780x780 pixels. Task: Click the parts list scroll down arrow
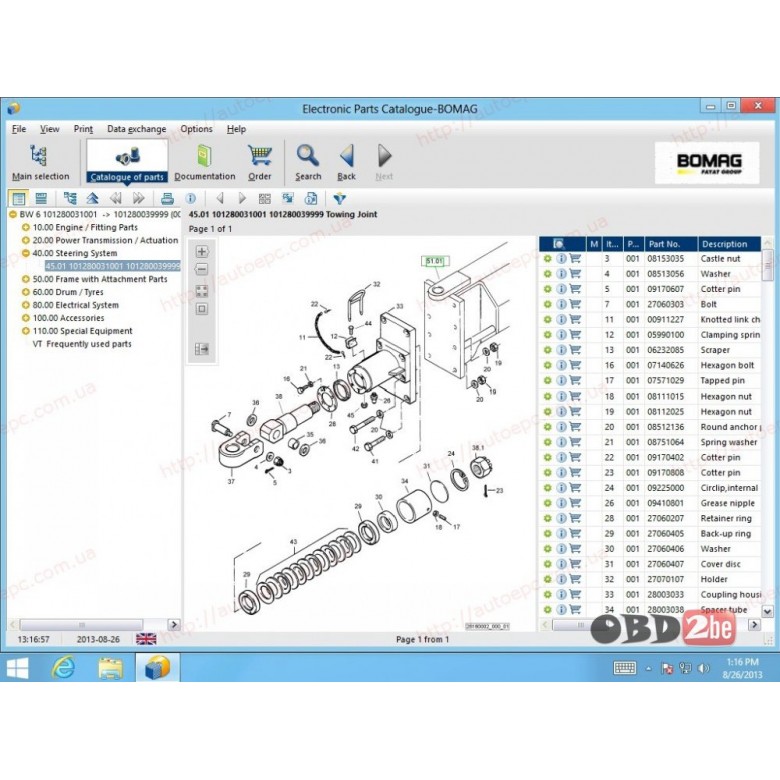[768, 611]
